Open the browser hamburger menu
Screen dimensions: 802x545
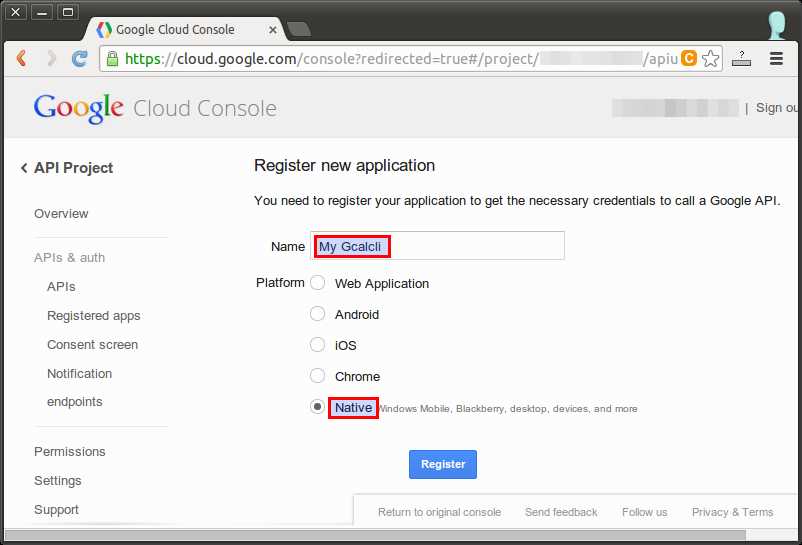(x=776, y=58)
